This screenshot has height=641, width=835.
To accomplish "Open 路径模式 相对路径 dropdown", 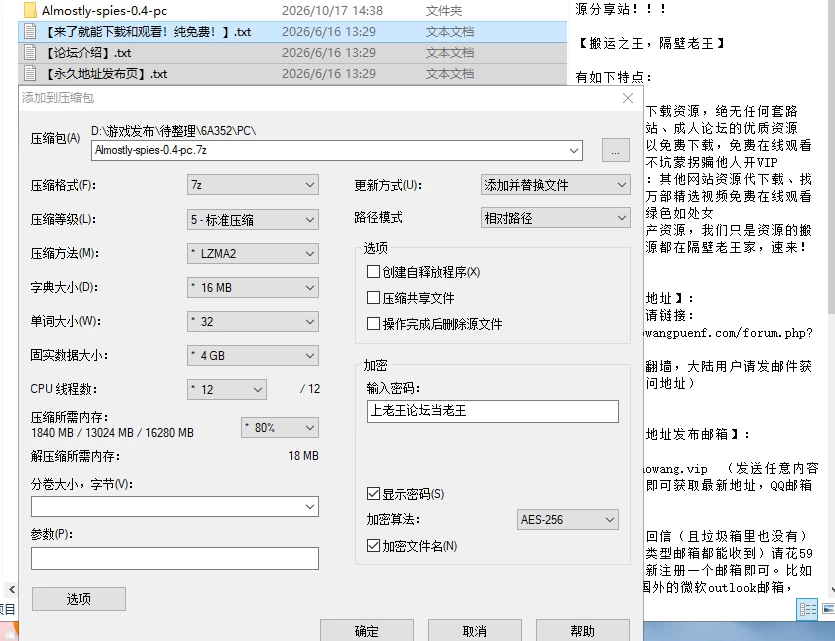I will 555,218.
